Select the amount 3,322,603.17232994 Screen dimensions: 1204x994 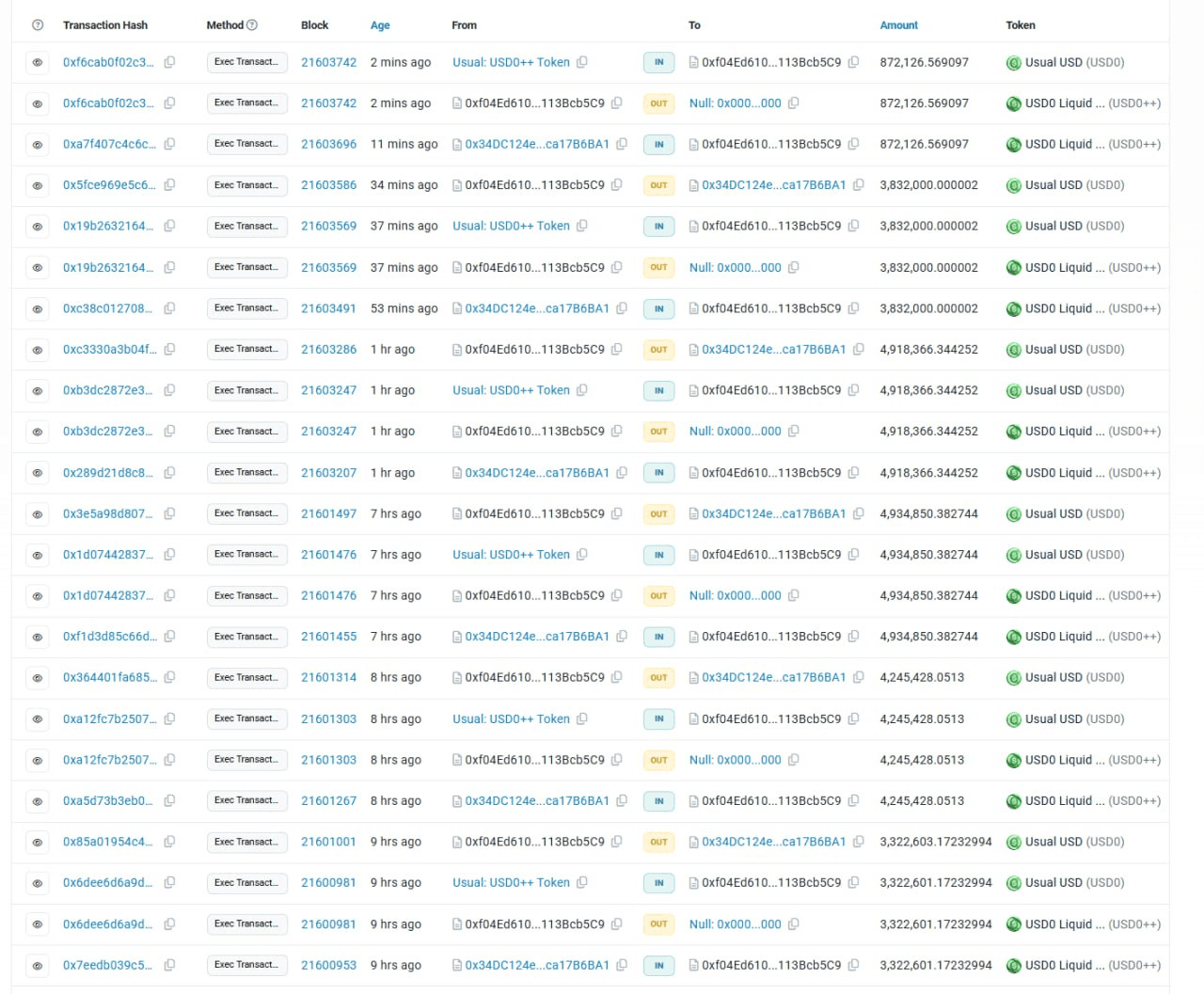click(x=936, y=842)
